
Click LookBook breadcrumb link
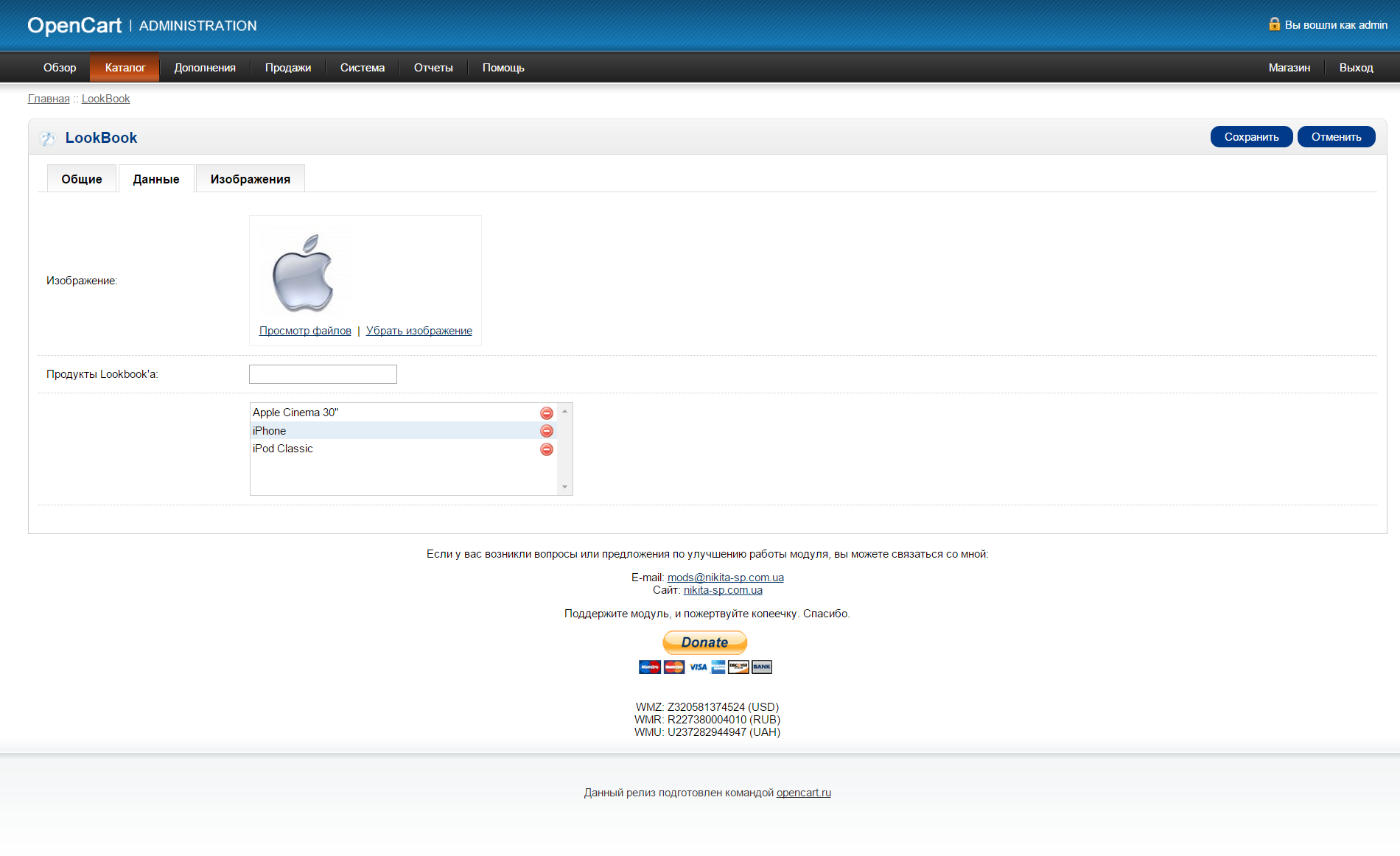(105, 99)
